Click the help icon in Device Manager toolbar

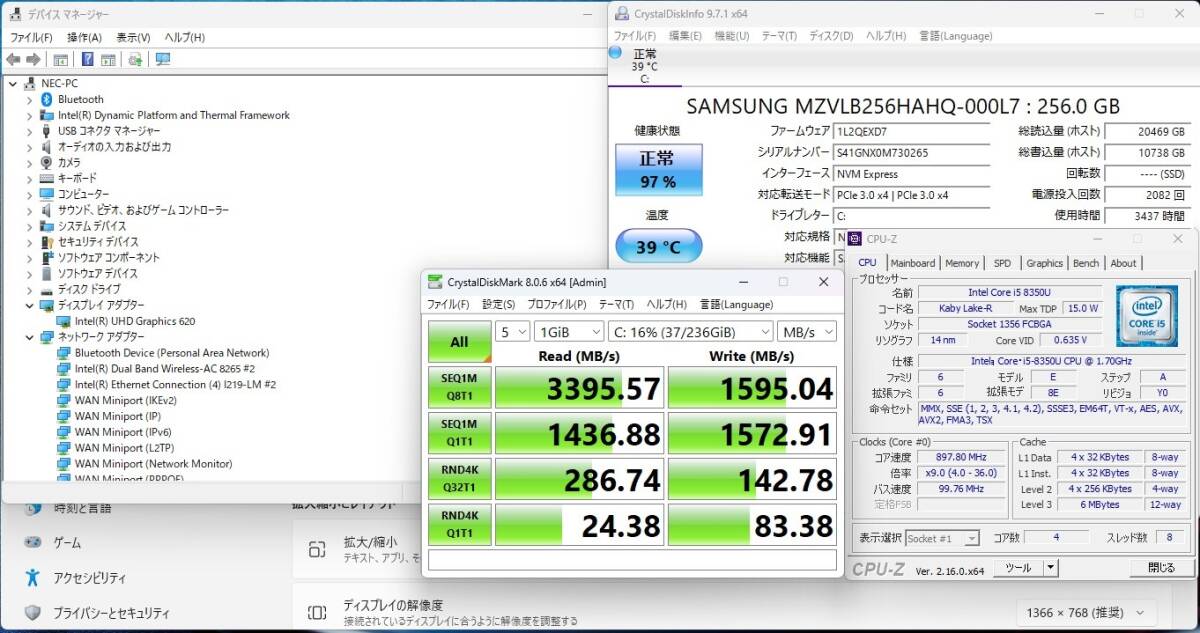coord(87,60)
